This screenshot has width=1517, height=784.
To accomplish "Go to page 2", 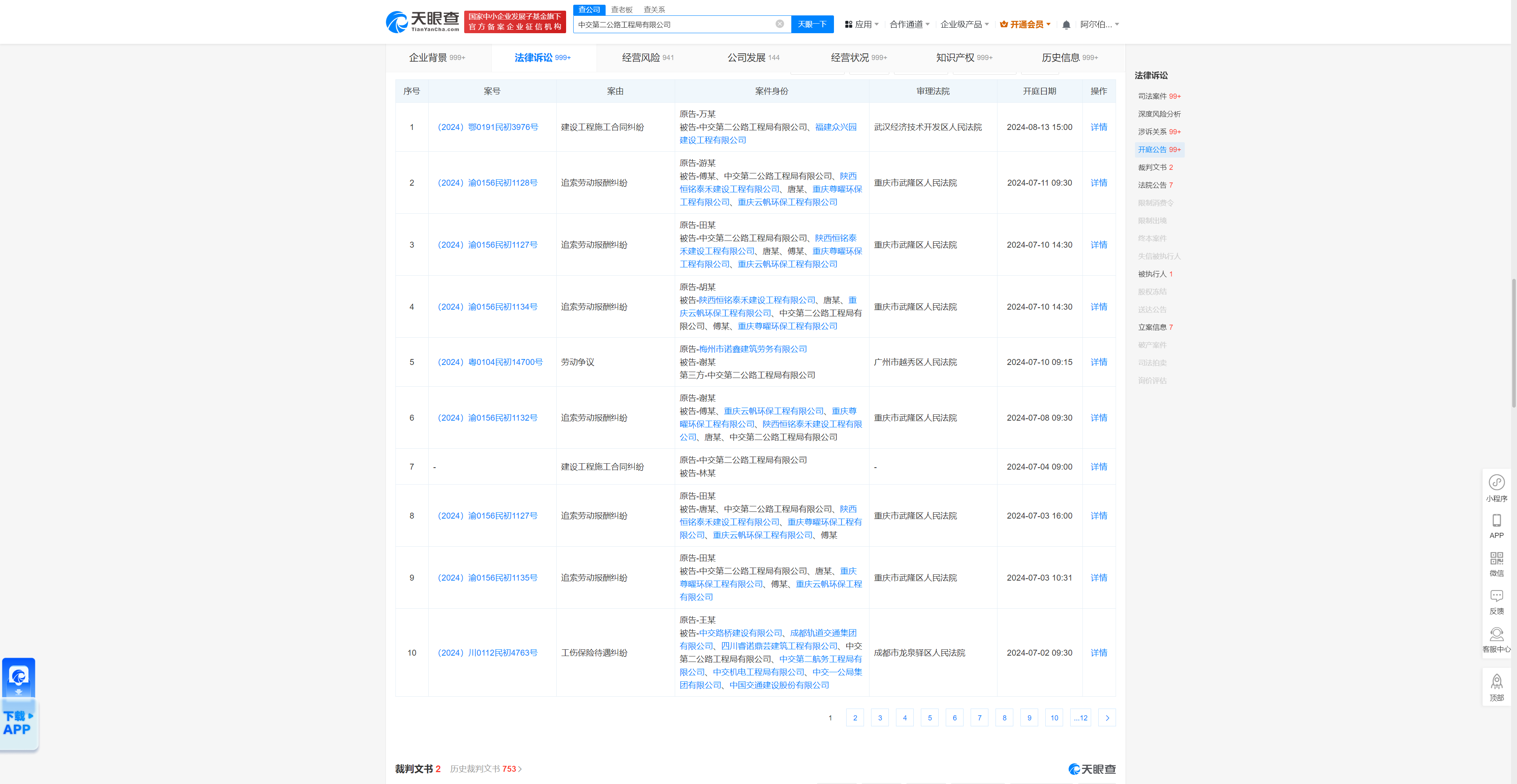I will (854, 718).
